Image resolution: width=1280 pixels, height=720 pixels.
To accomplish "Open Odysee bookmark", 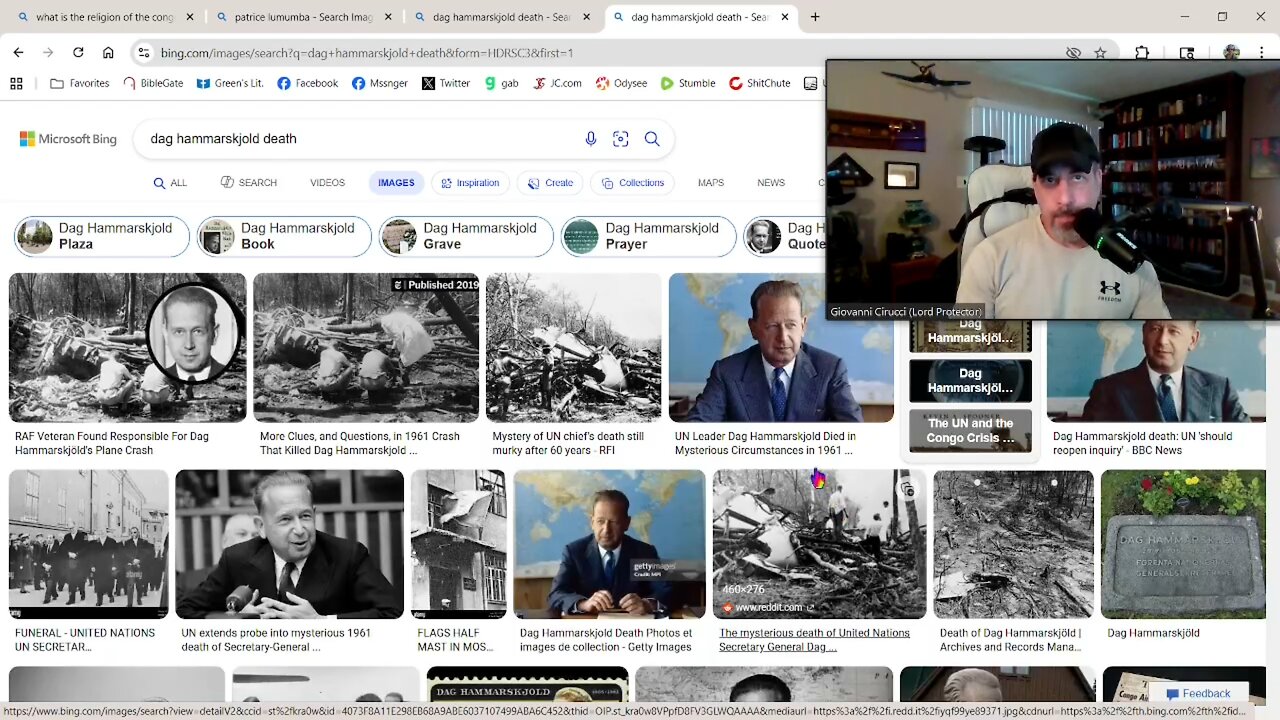I will click(x=622, y=83).
